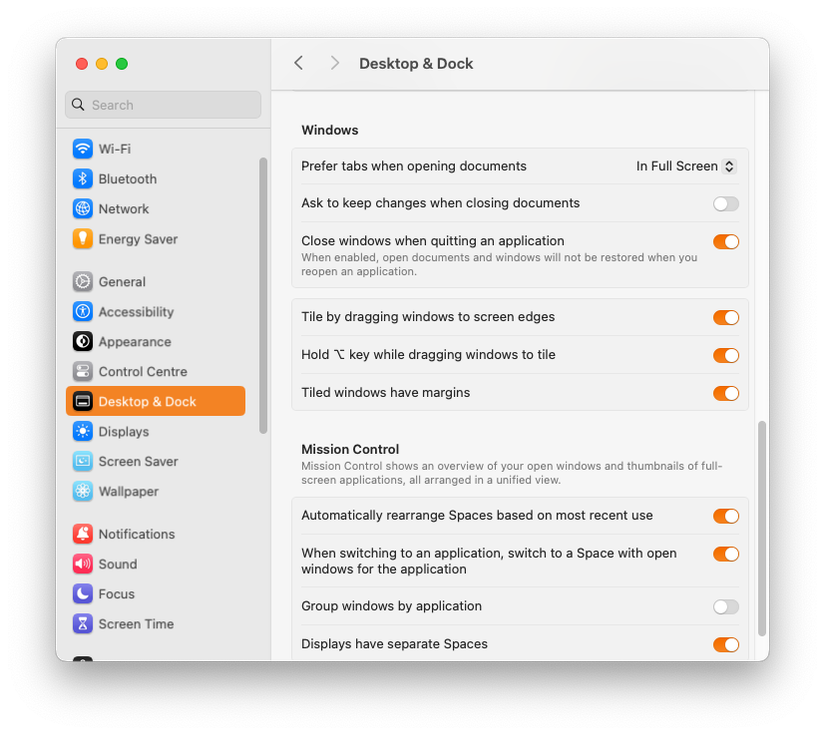The image size is (825, 735).
Task: Click the back navigation chevron
Action: (298, 62)
